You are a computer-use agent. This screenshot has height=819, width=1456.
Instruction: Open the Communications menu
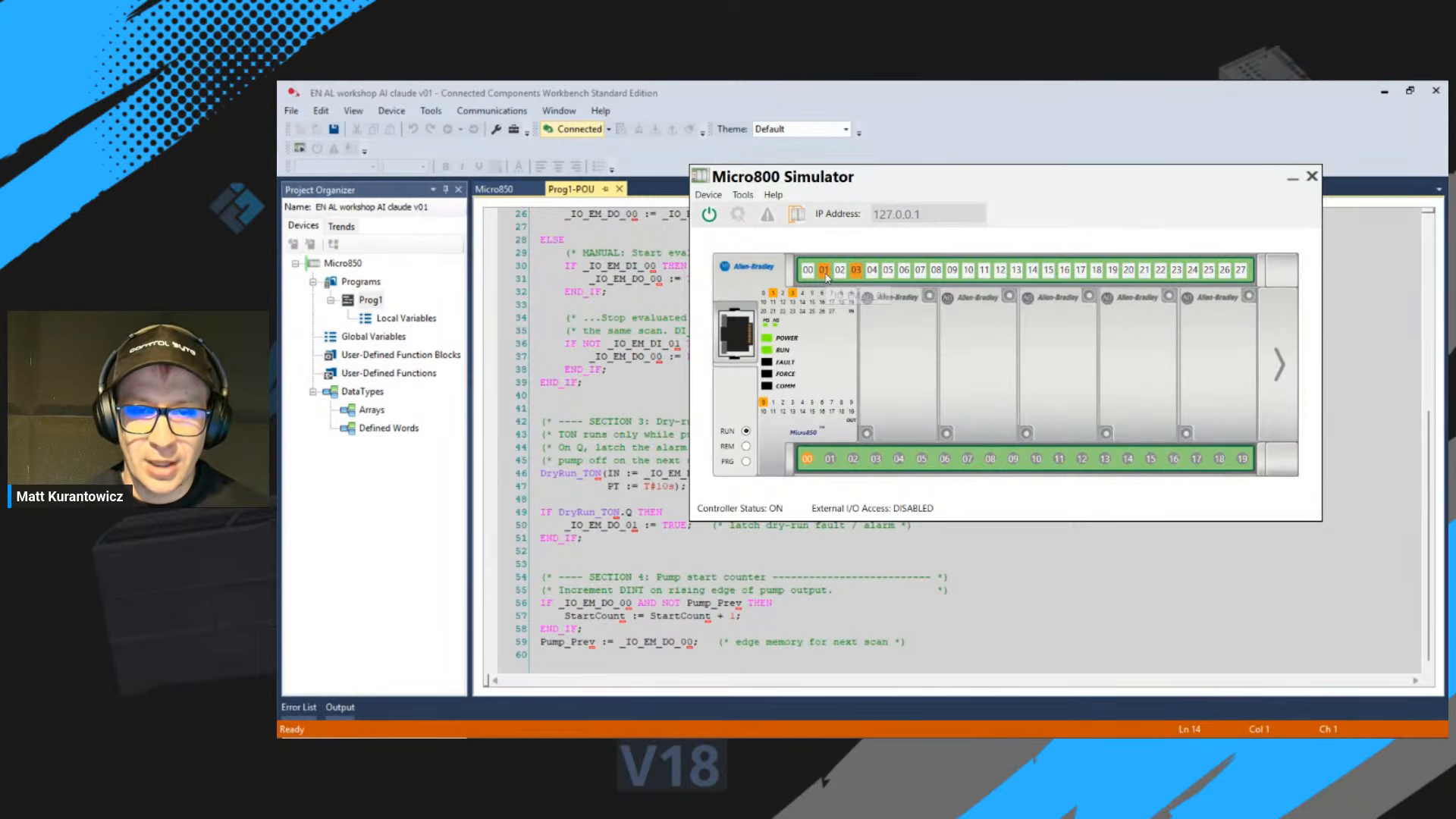pos(491,111)
